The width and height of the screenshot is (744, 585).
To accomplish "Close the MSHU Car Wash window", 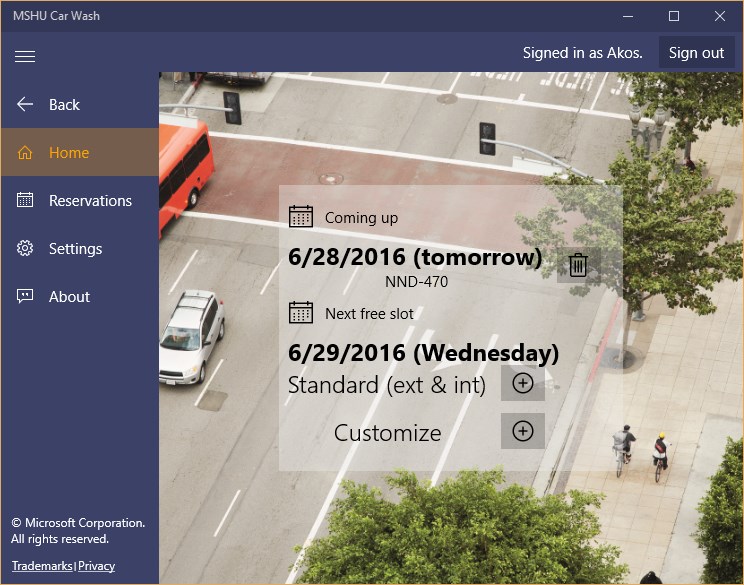I will tap(720, 16).
